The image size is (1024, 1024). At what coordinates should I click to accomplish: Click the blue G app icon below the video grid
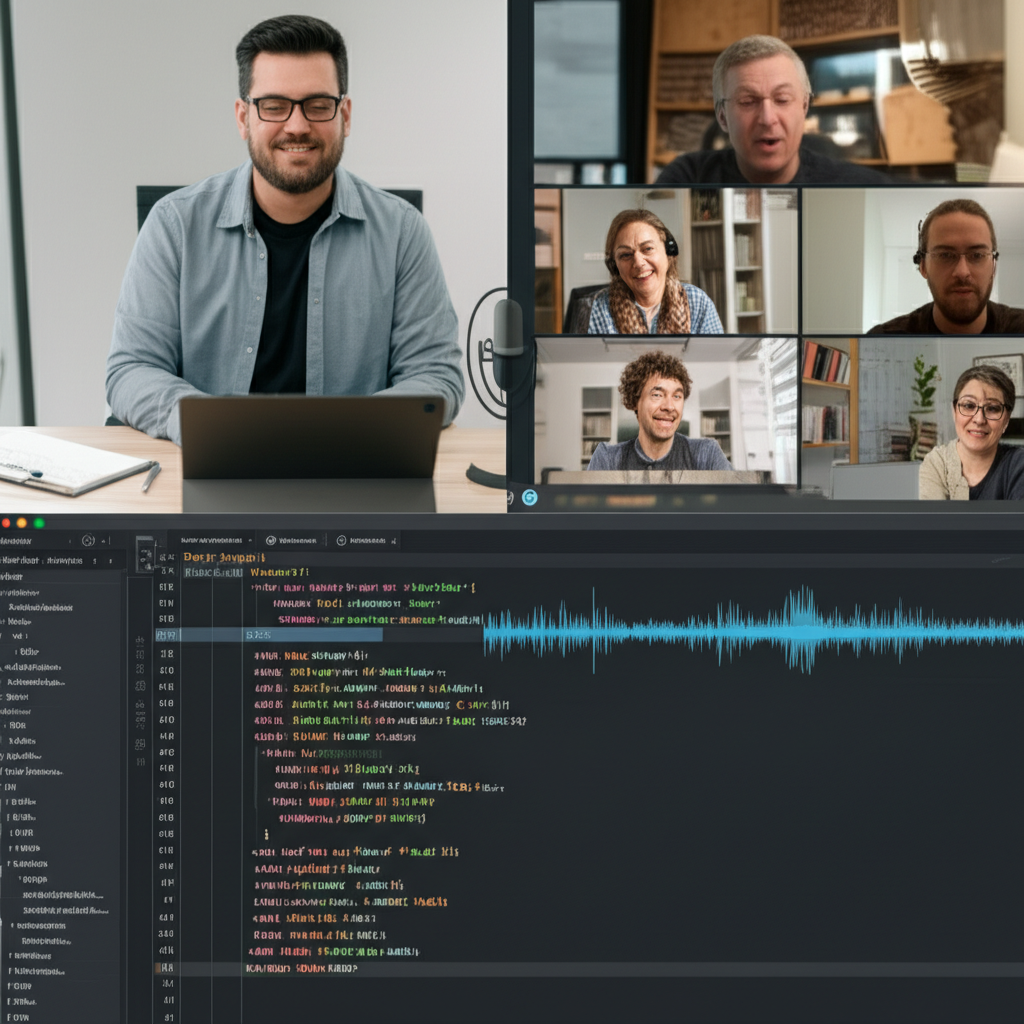pyautogui.click(x=530, y=496)
